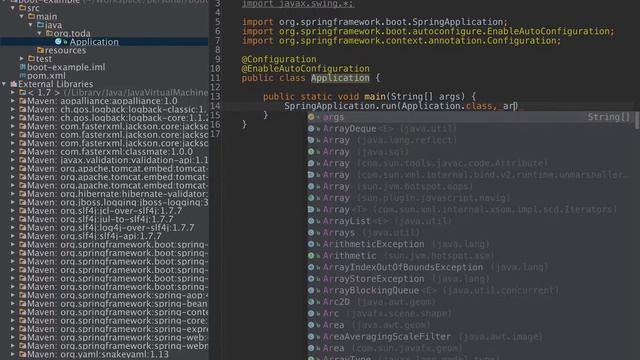Select Maven ch.qos.logback:logback-classic entry
The width and height of the screenshot is (640, 360).
tap(118, 109)
